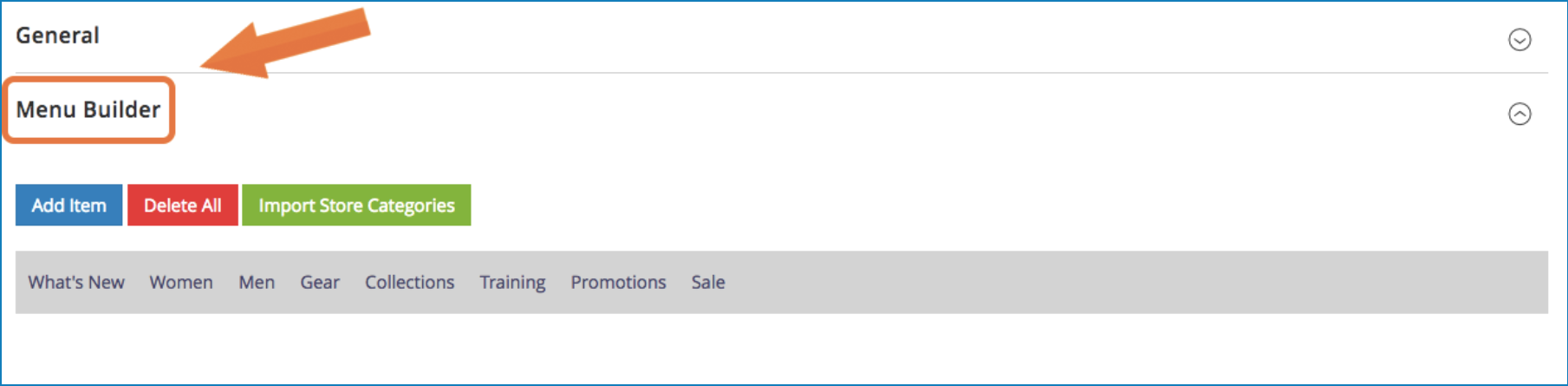Select the Women menu item
The width and height of the screenshot is (1568, 386).
181,282
